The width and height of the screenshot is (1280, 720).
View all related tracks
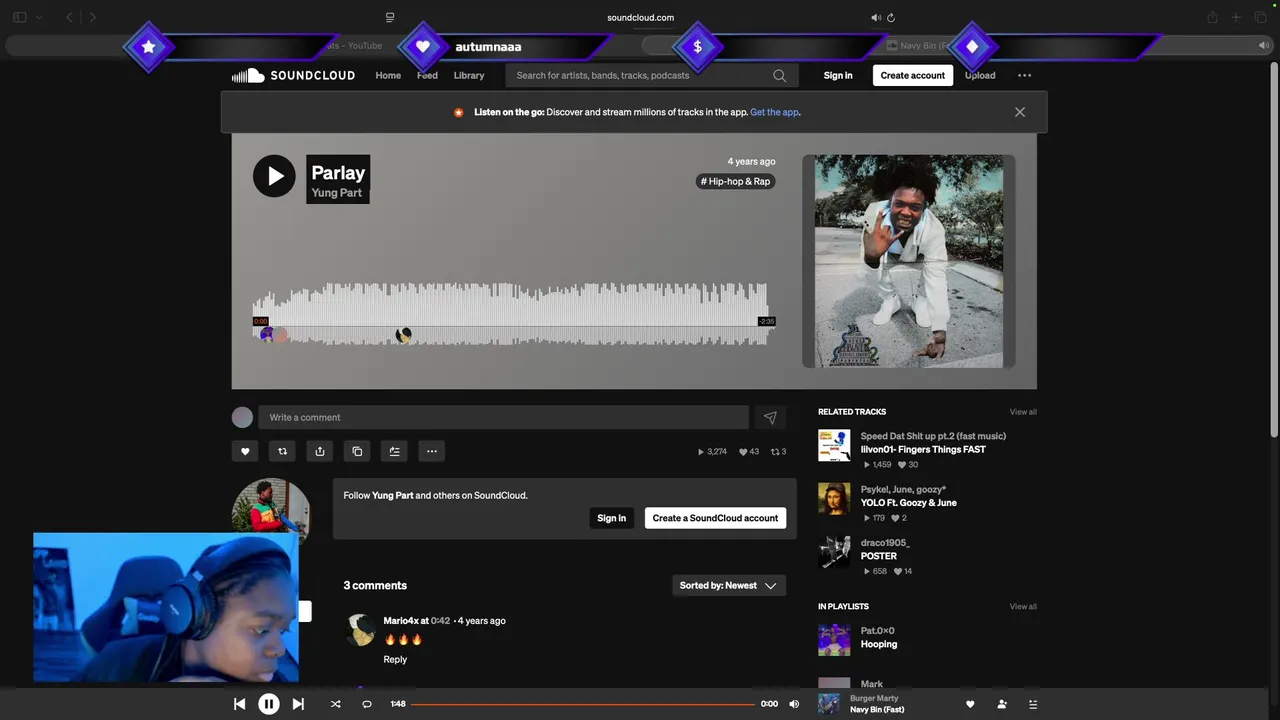pyautogui.click(x=1023, y=412)
